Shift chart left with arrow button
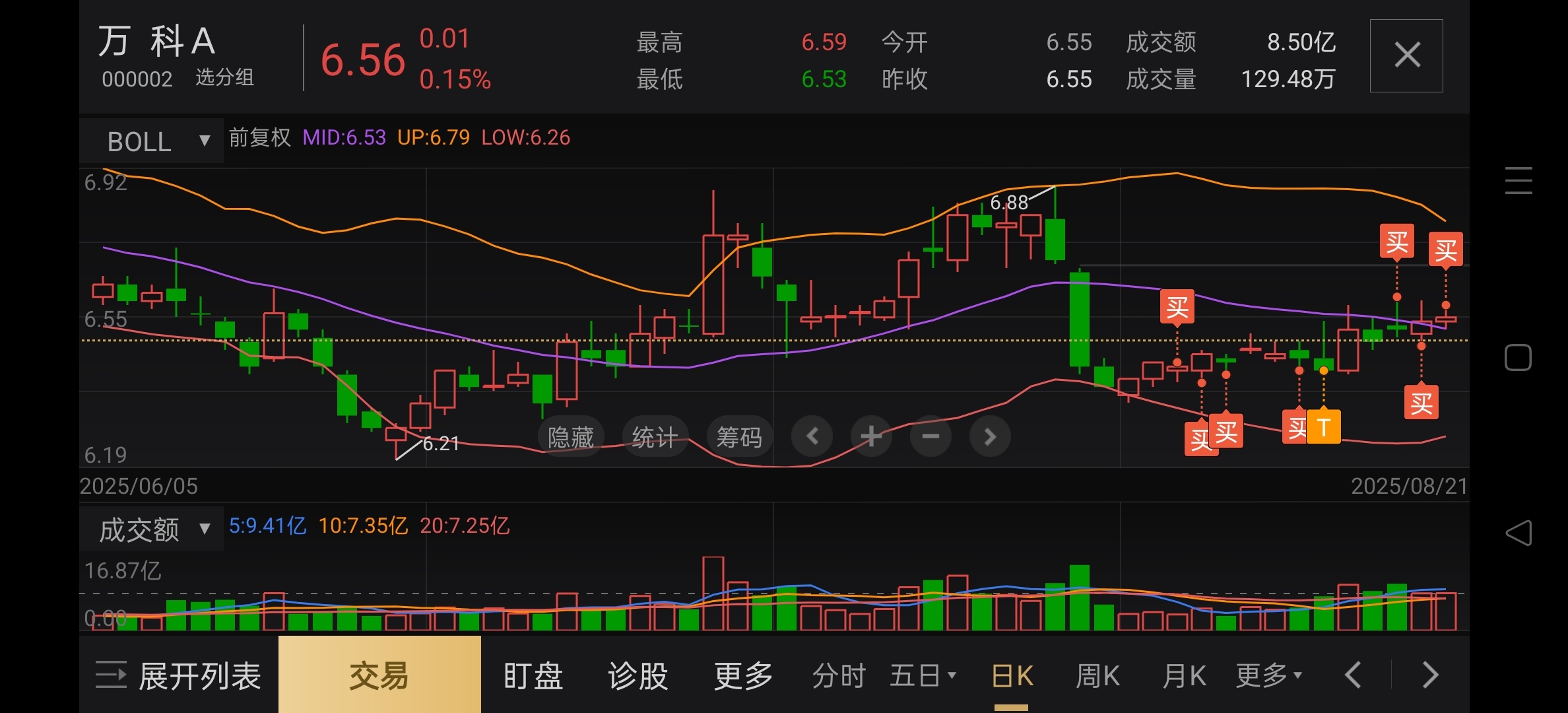The height and width of the screenshot is (713, 1568). tap(812, 436)
